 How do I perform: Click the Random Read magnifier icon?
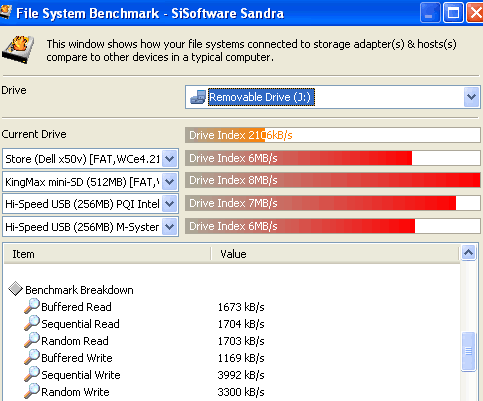32,340
